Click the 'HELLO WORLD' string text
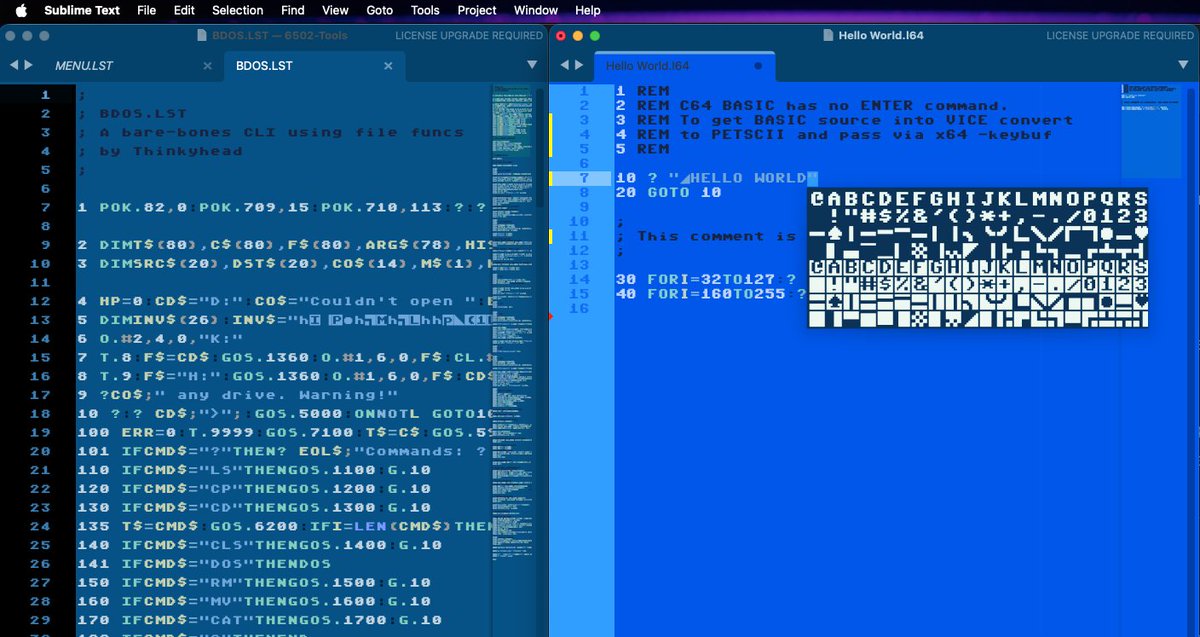1200x637 pixels. (748, 178)
